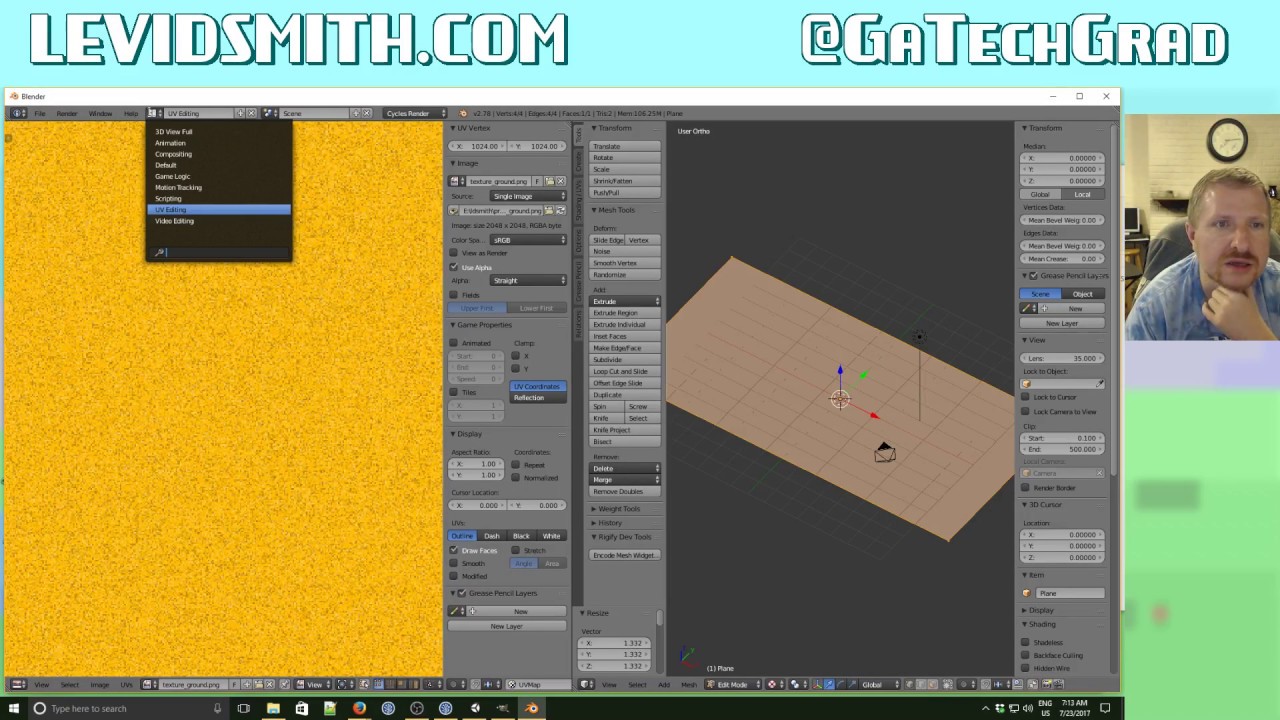
Task: Reload image icon next to file path
Action: (560, 211)
